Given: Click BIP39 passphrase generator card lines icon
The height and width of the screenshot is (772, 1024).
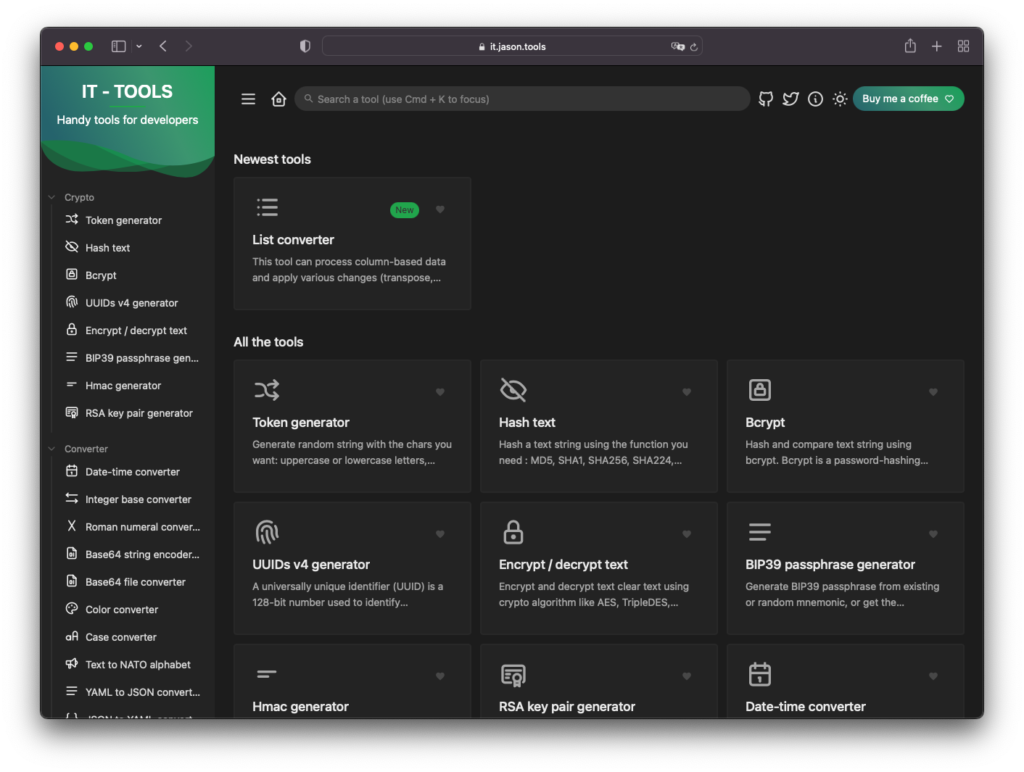Looking at the screenshot, I should [760, 532].
